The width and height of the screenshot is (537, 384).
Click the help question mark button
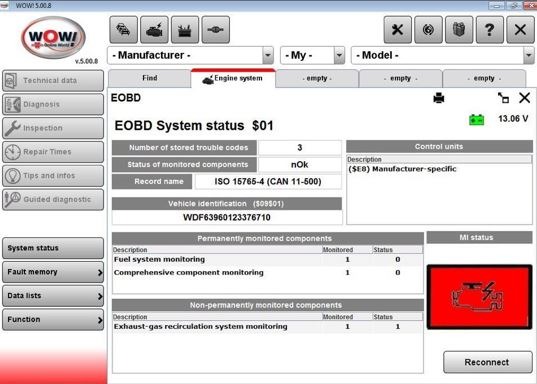(490, 30)
